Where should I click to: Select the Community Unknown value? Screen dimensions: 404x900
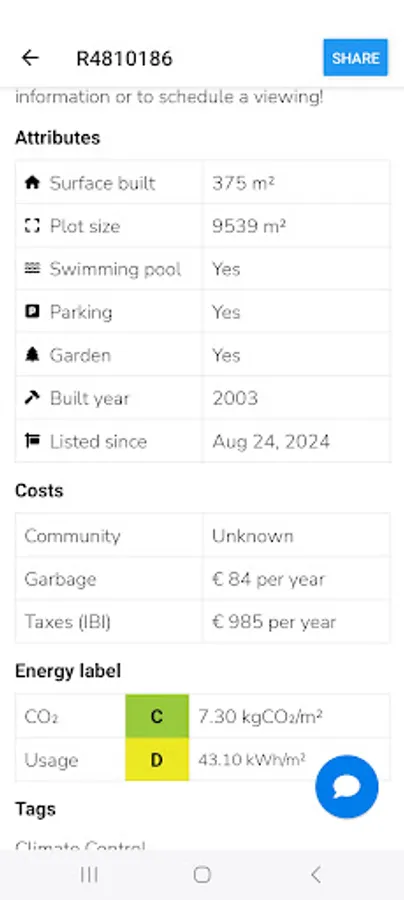coord(252,536)
